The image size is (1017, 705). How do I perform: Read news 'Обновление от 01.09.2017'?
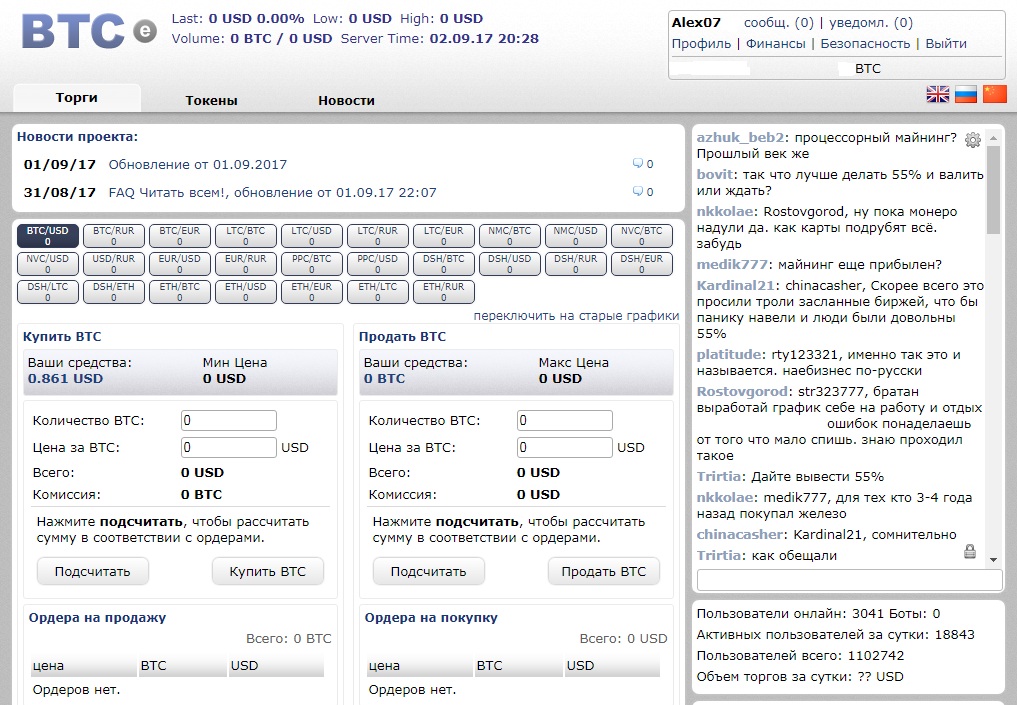[198, 164]
